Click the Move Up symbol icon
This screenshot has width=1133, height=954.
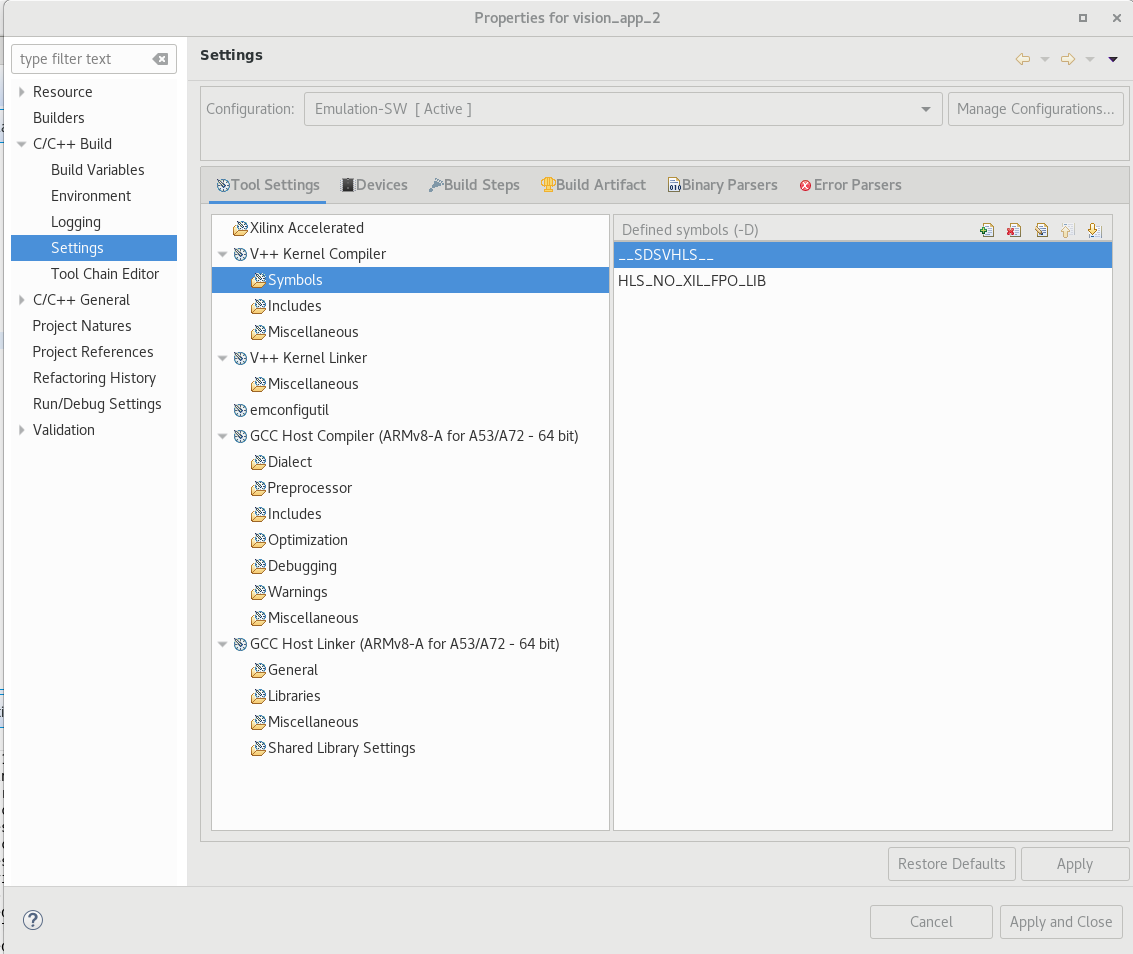pyautogui.click(x=1066, y=230)
